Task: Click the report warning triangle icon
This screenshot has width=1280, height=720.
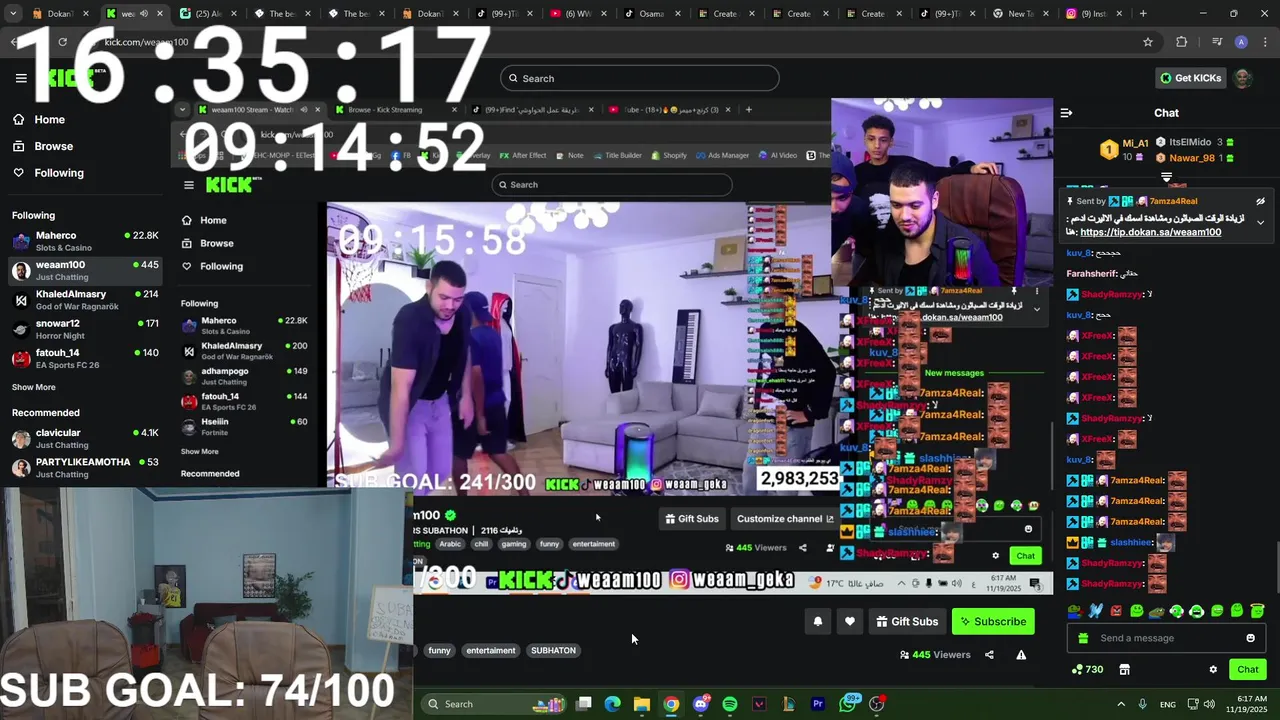Action: tap(1021, 655)
